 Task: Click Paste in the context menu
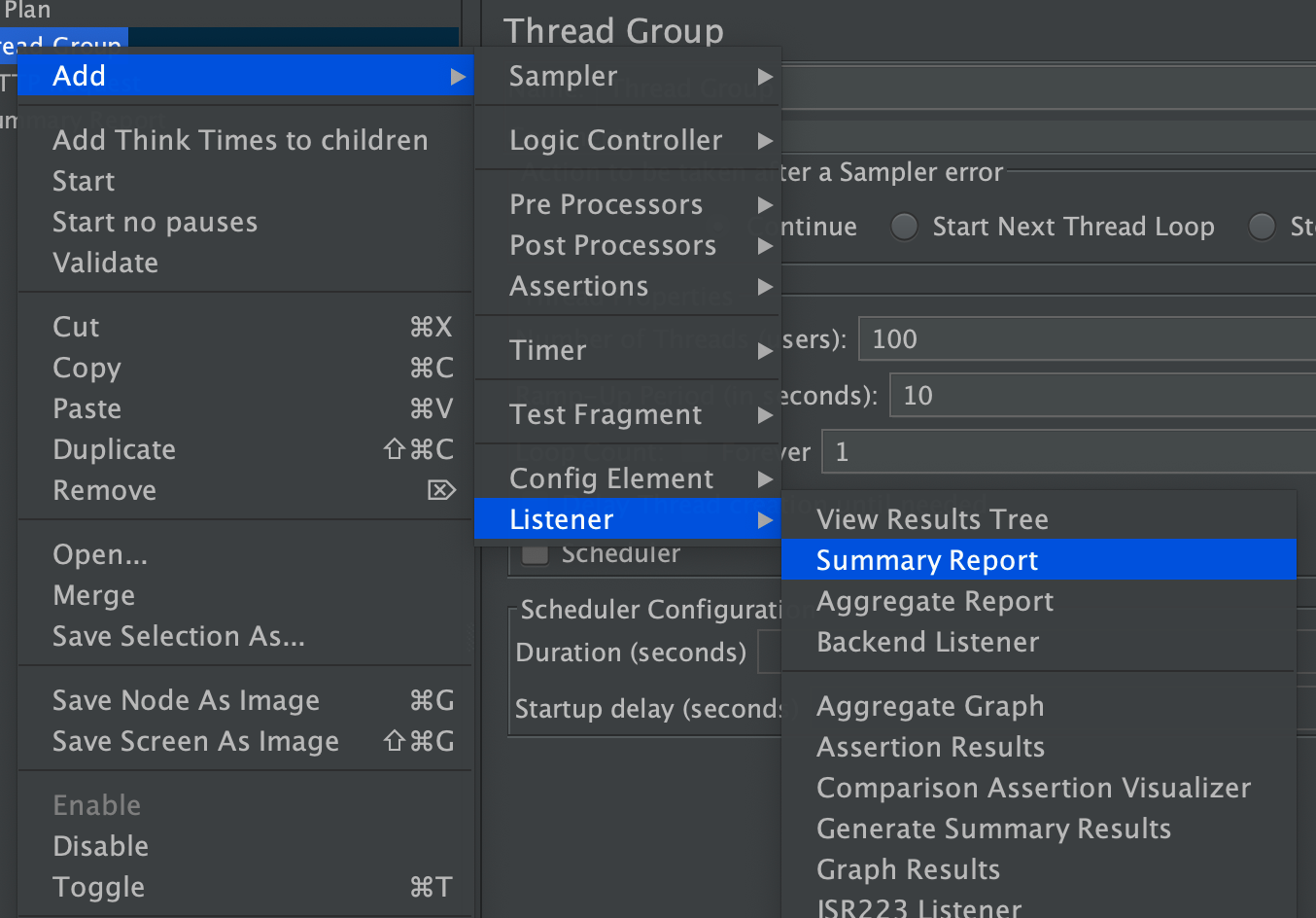click(87, 408)
